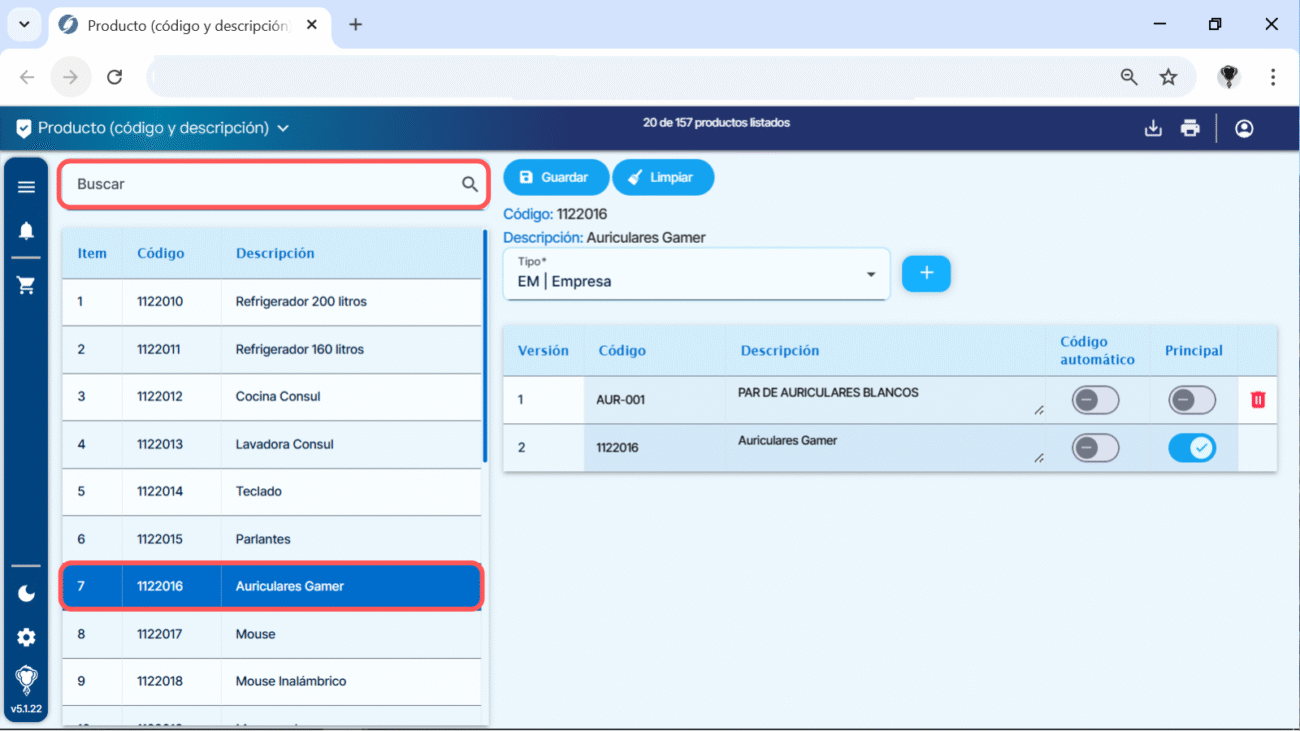Toggle Principal switch for AUR-001 row
Viewport: 1300px width, 731px height.
click(x=1192, y=400)
